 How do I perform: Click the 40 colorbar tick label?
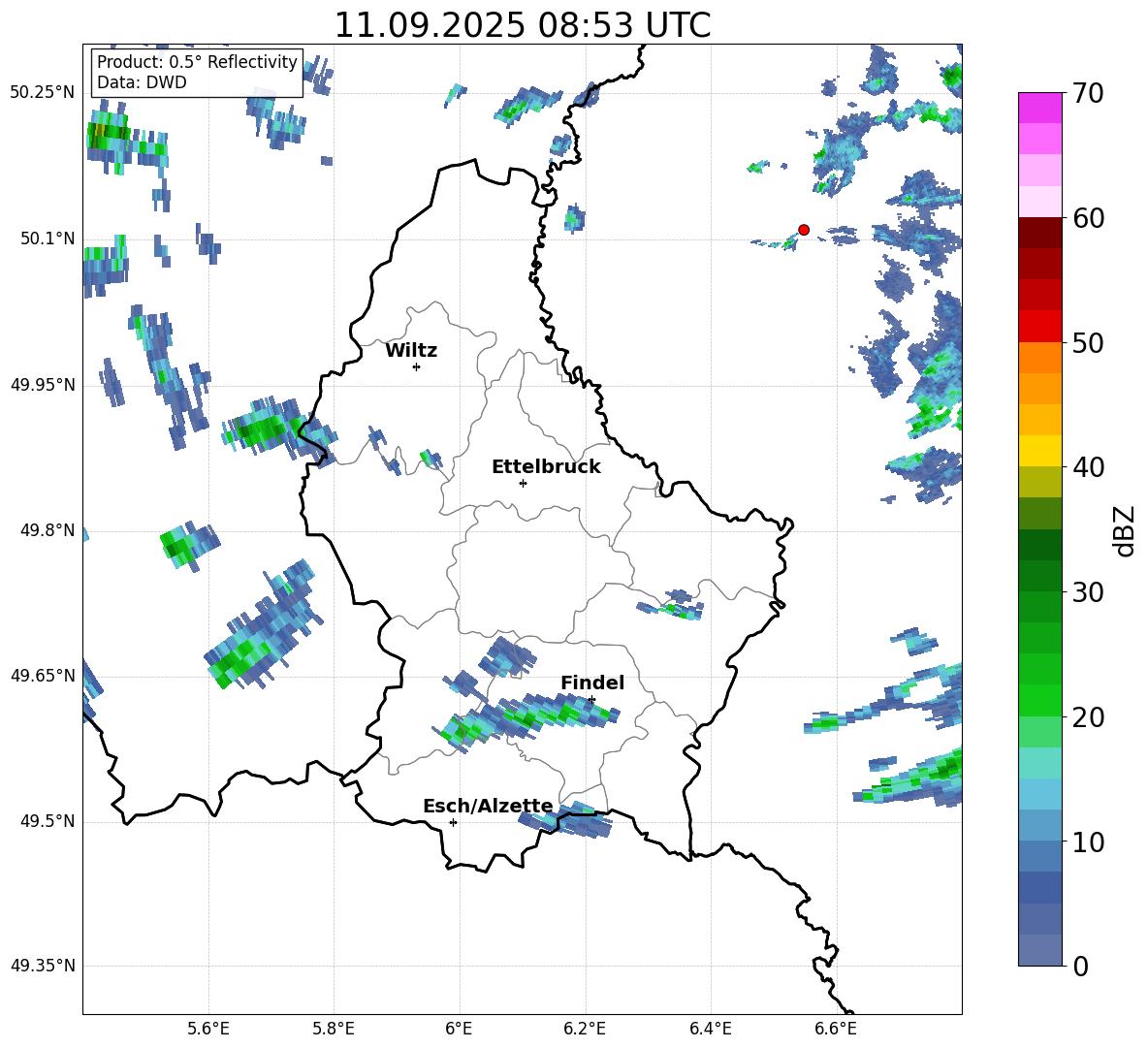pyautogui.click(x=1088, y=467)
